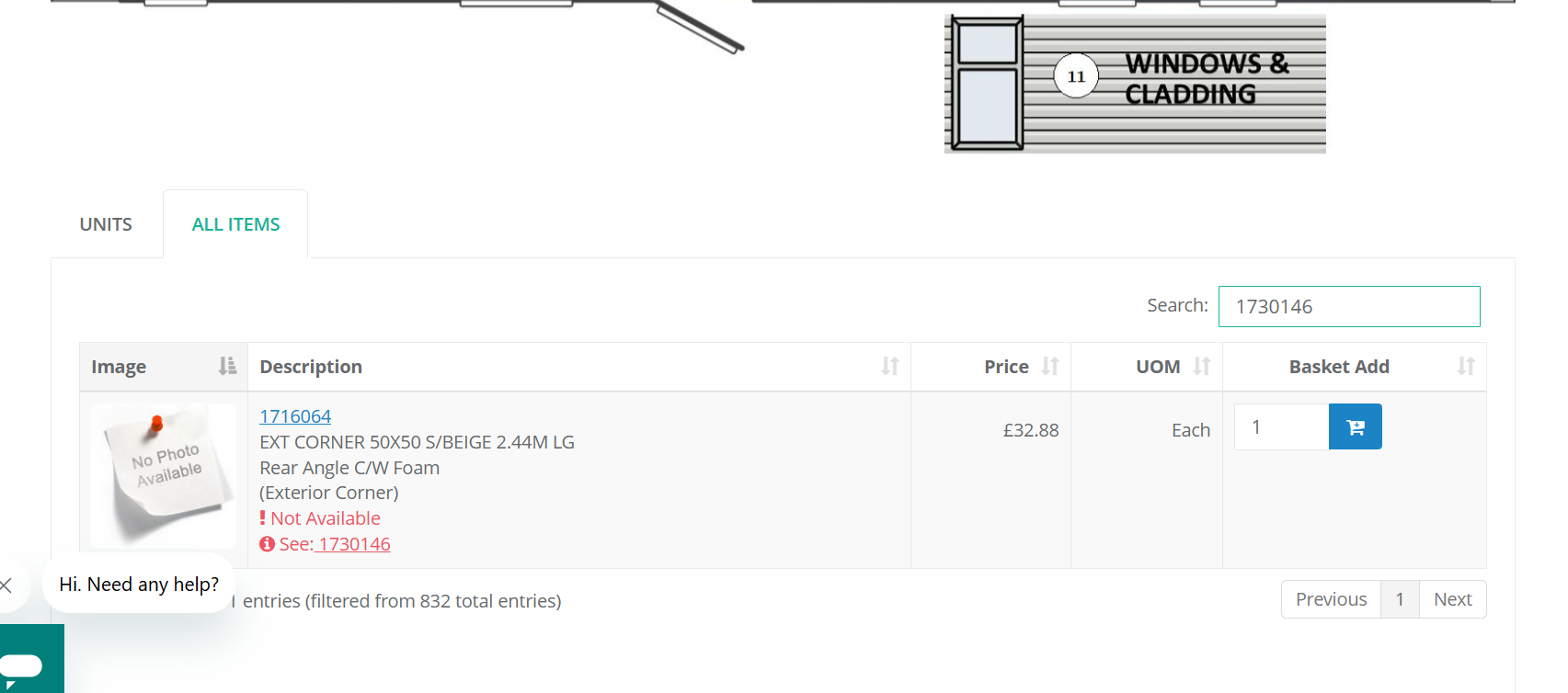Sort by UOM column arrows
The image size is (1568, 693).
click(x=1201, y=367)
